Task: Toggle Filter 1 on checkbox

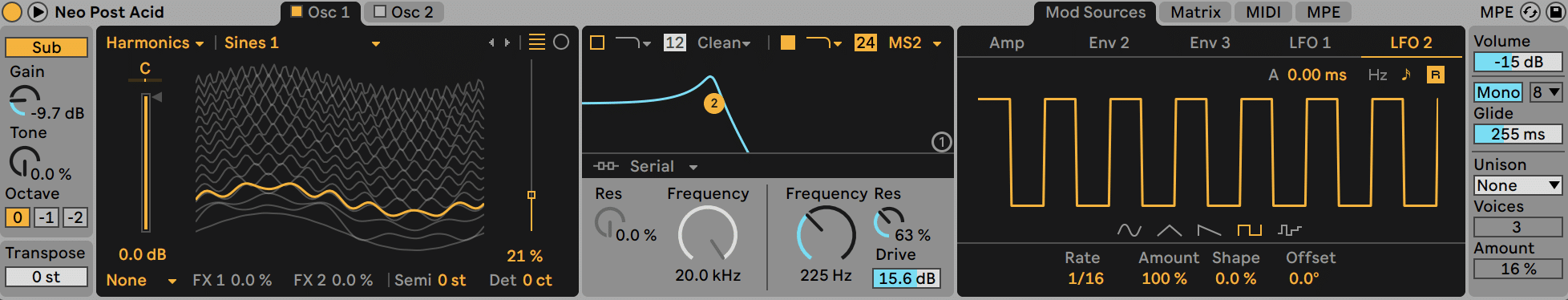Action: click(597, 43)
